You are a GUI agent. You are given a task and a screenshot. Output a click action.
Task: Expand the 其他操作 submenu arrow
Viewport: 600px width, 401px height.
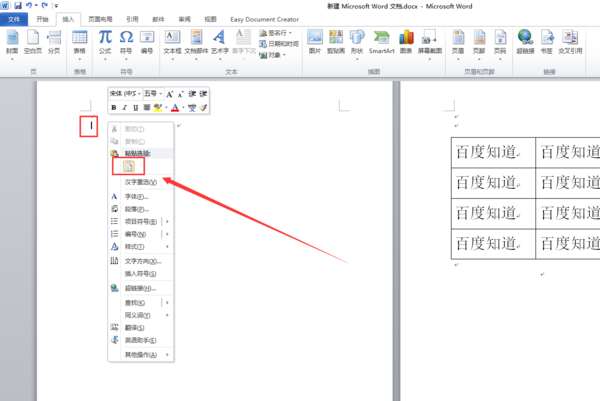pos(167,355)
